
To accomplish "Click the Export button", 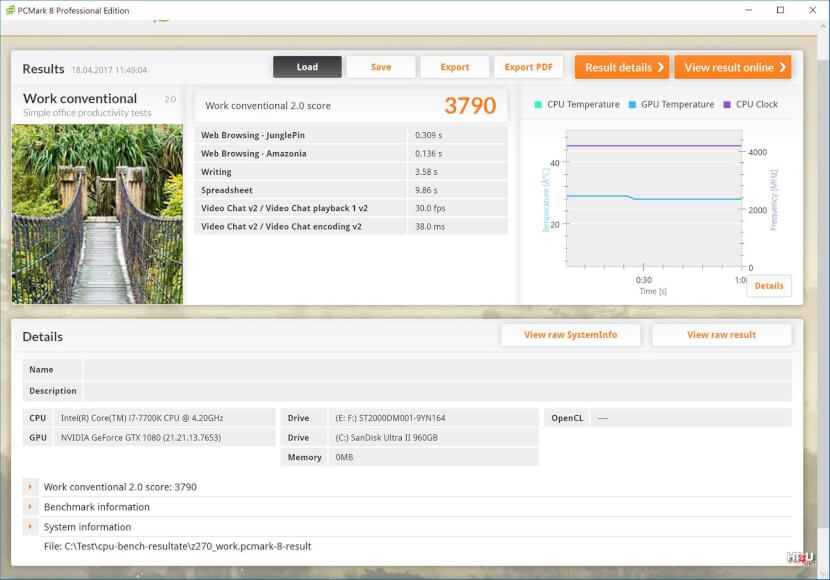I will tap(455, 67).
